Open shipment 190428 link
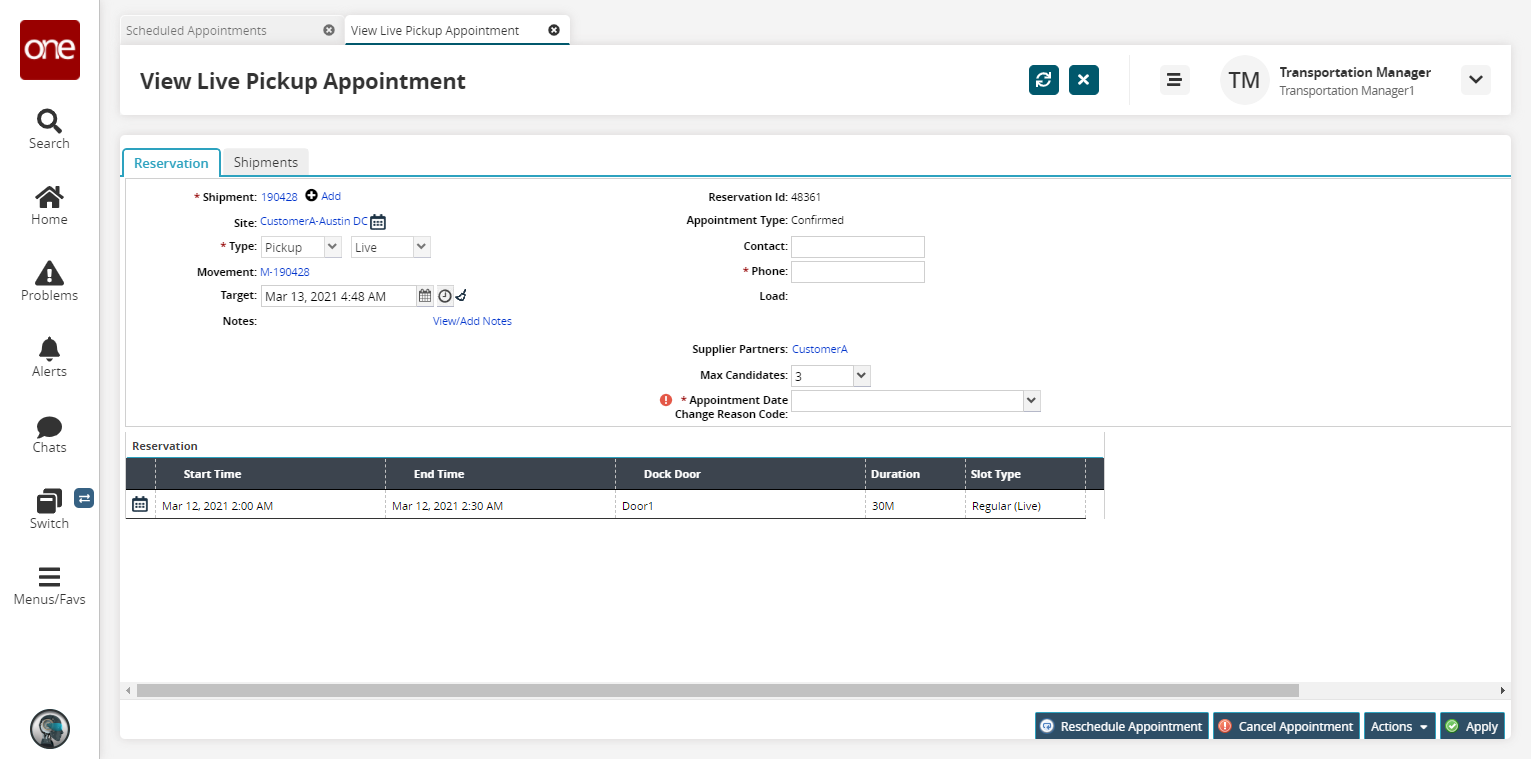1531x759 pixels. click(279, 197)
